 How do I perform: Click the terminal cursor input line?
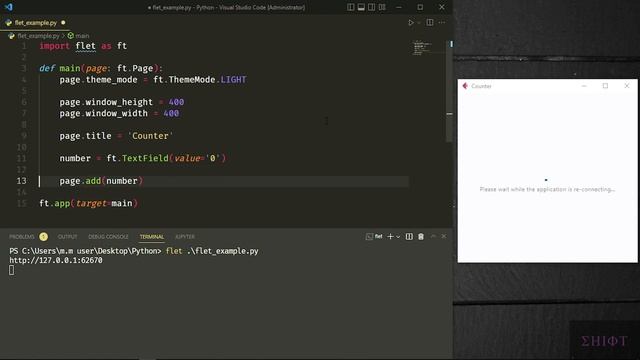click(11, 270)
